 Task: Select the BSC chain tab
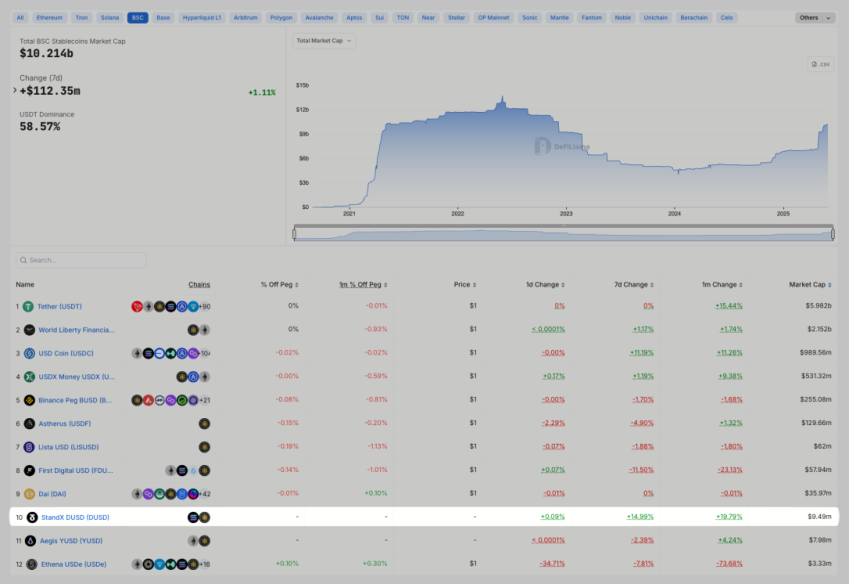(x=138, y=18)
